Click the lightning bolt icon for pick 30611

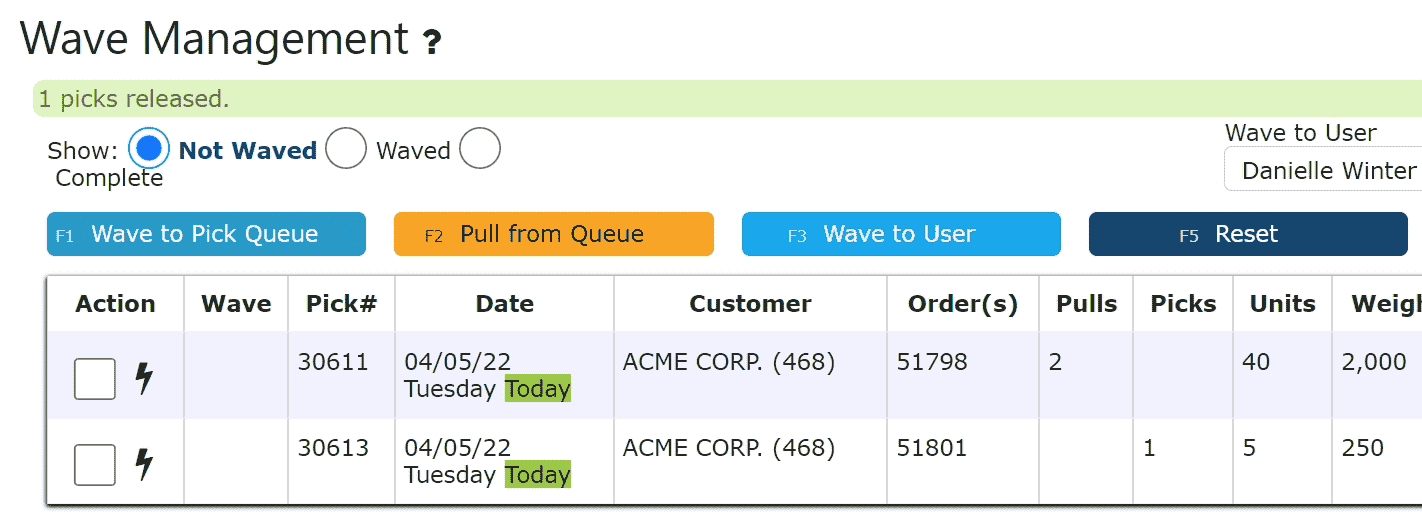144,378
